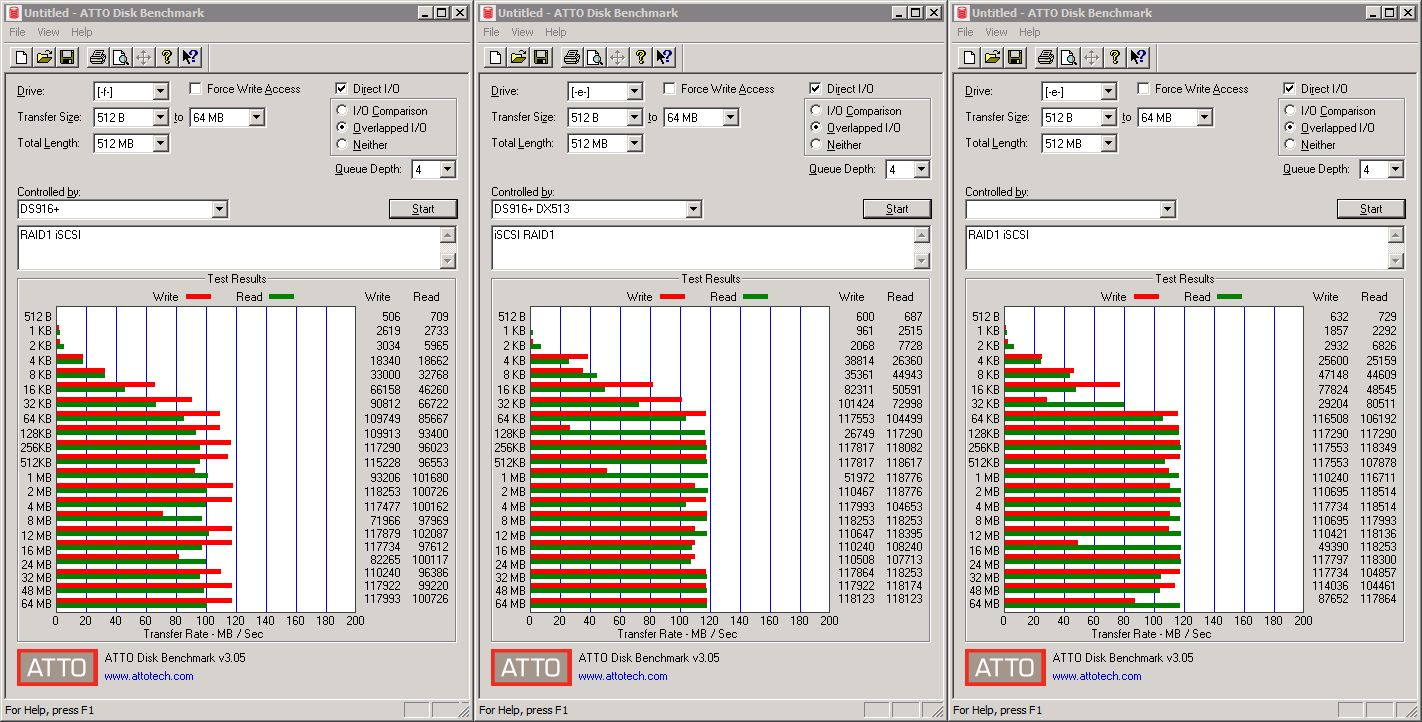Open Help menu in DS916+ DX513 window
This screenshot has width=1422, height=722.
[555, 32]
